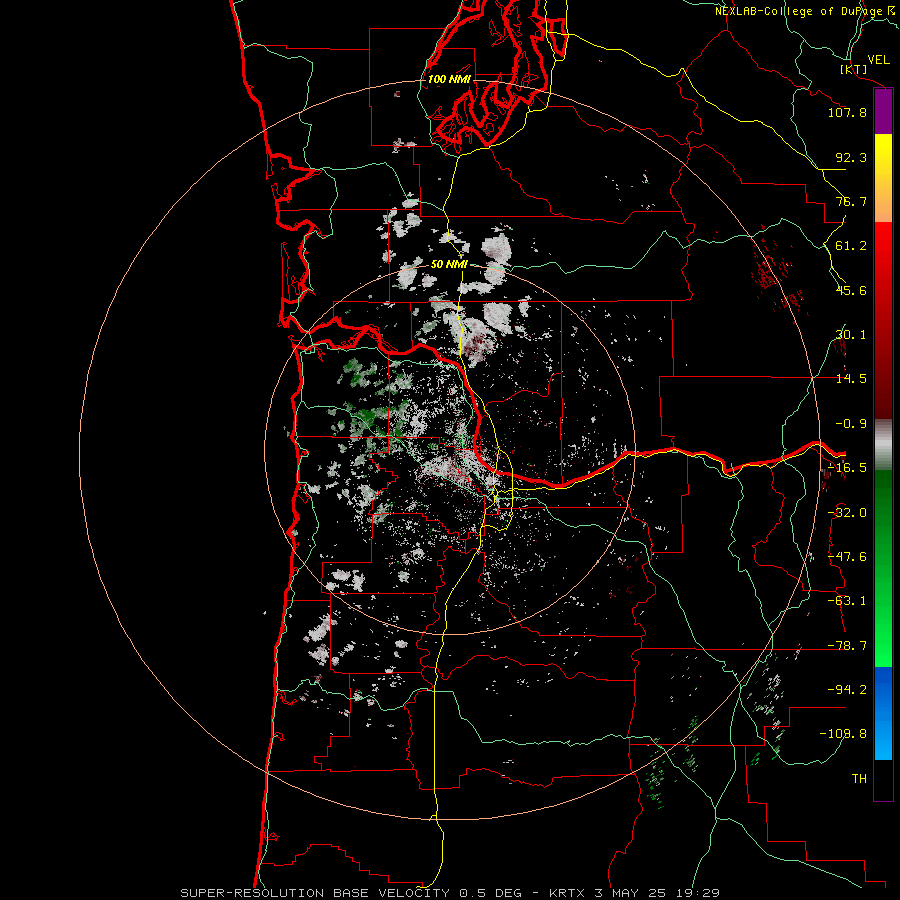The height and width of the screenshot is (900, 900).
Task: Click the 61.2 velocity scale value
Action: coord(851,246)
